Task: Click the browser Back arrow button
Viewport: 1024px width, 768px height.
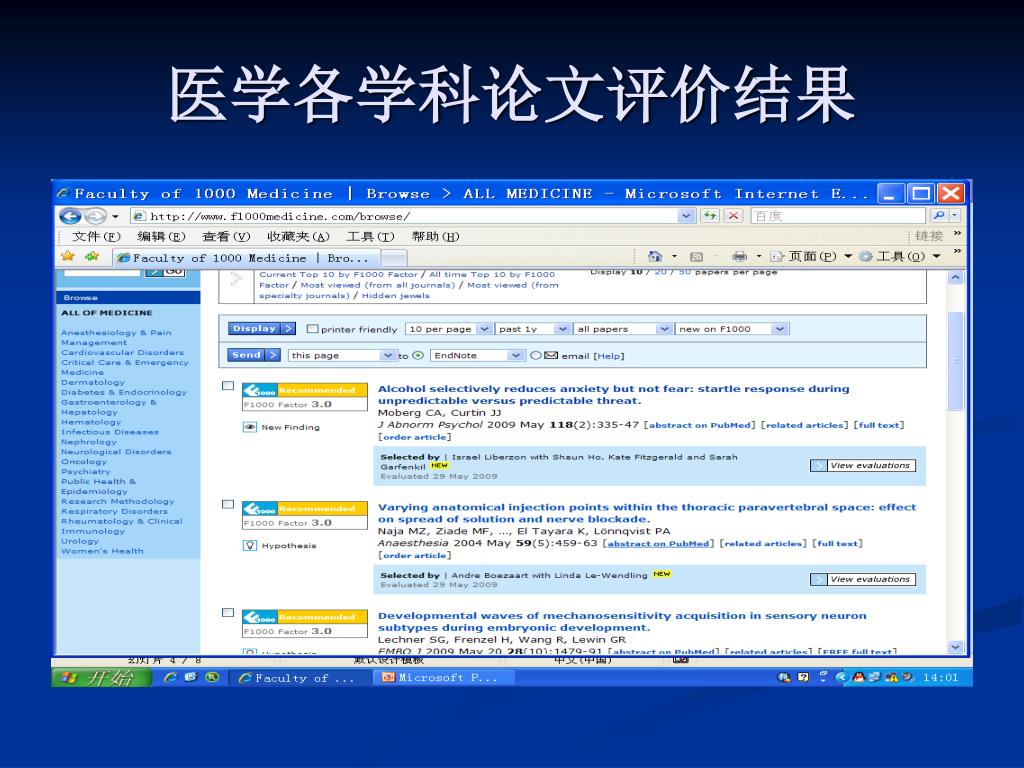Action: [x=70, y=216]
